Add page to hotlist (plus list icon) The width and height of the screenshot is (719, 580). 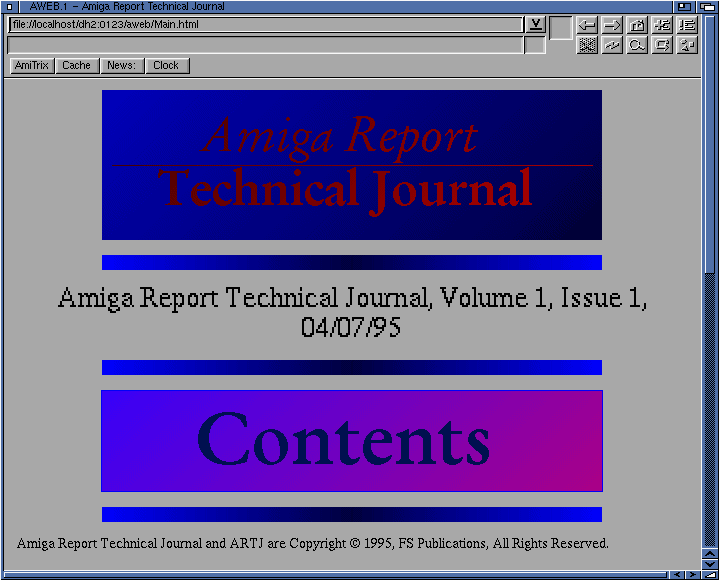[662, 25]
